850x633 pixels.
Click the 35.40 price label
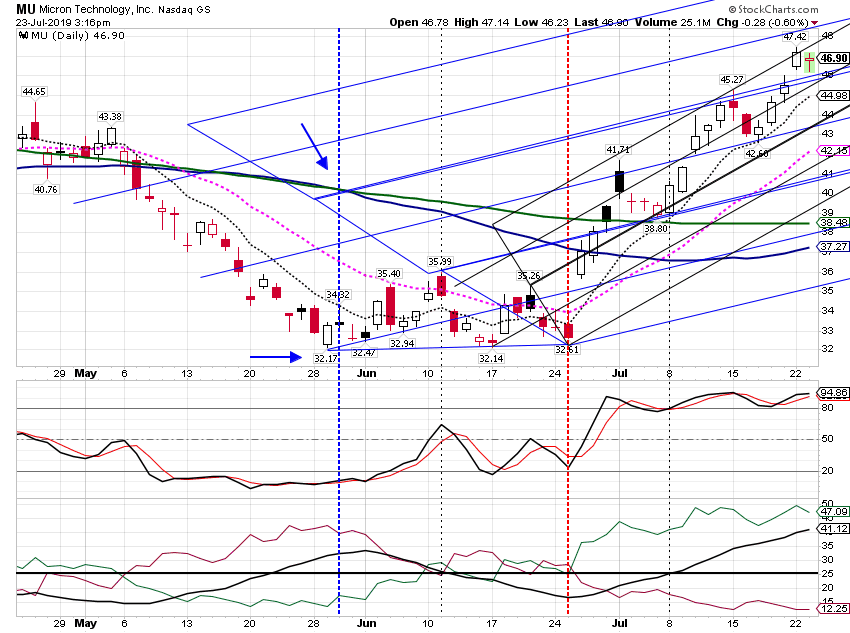click(x=389, y=274)
